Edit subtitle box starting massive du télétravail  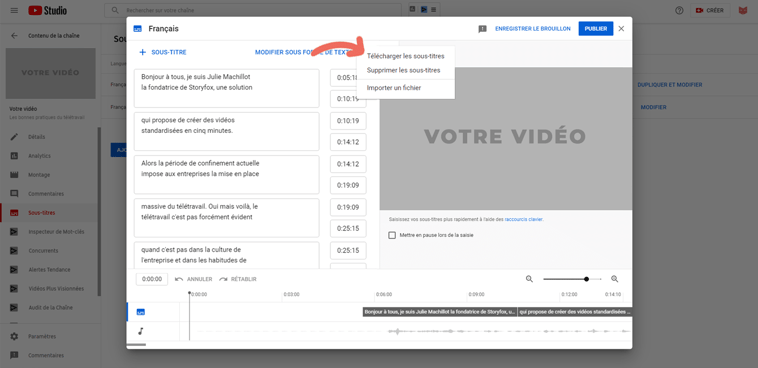(x=227, y=218)
